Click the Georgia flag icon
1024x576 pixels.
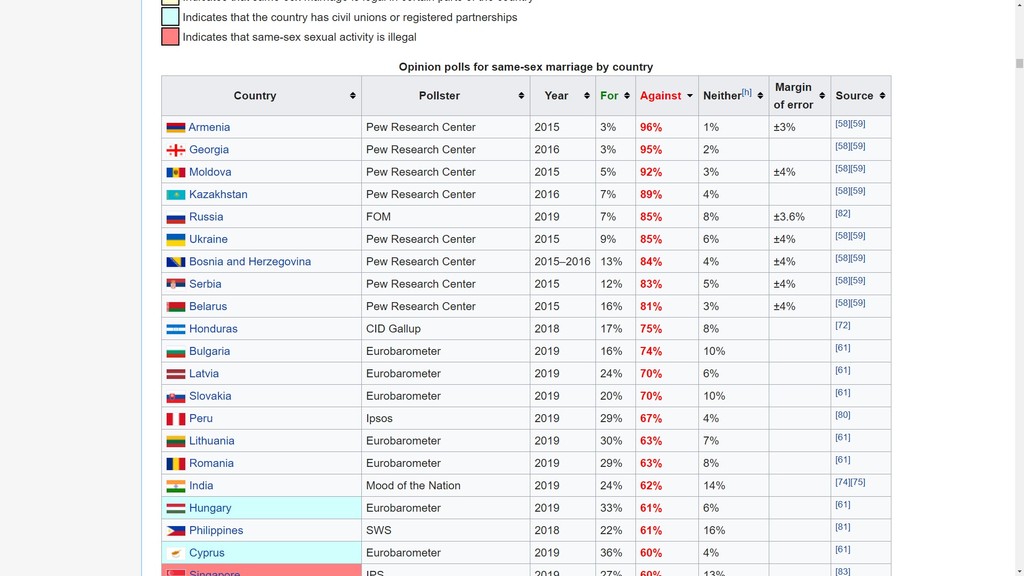175,150
